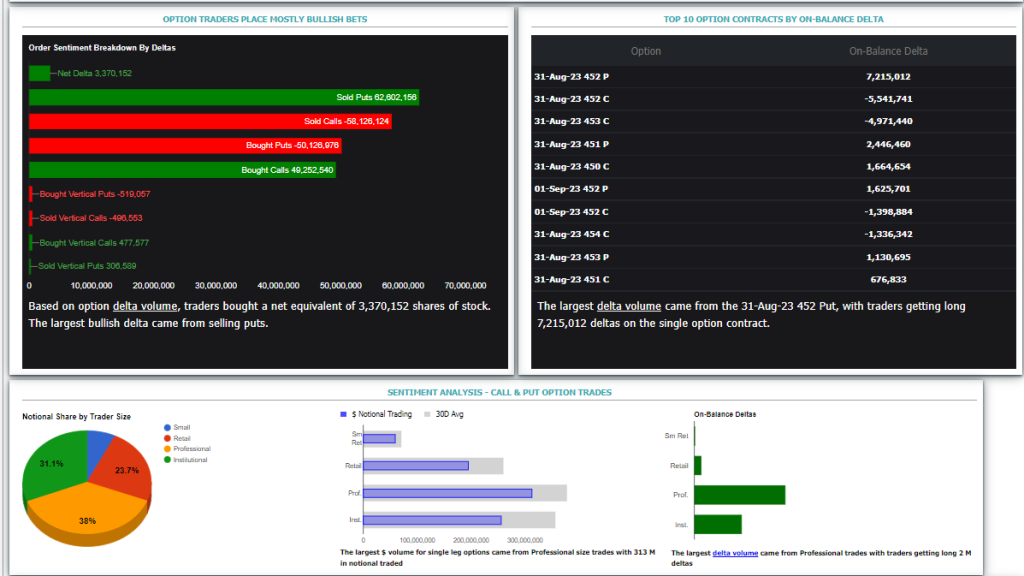Image resolution: width=1024 pixels, height=576 pixels.
Task: Select row 31-Aug-23 451 C
Action: (x=773, y=280)
